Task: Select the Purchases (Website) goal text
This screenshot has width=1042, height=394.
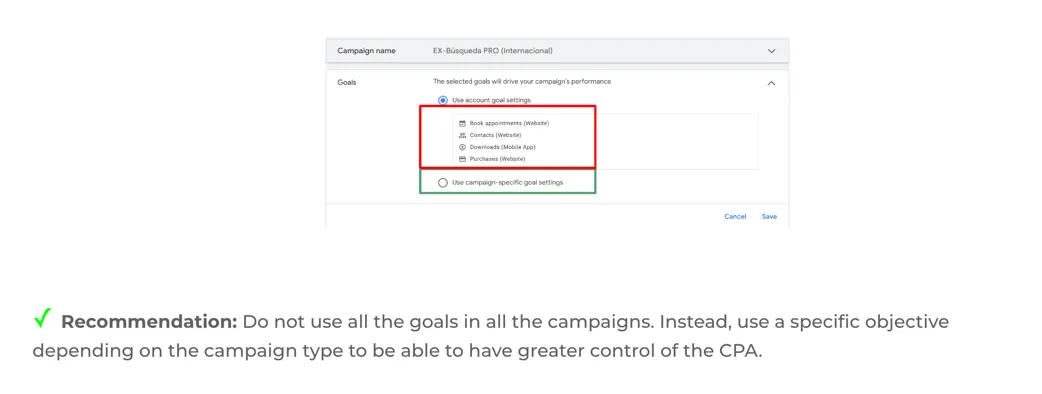Action: (x=497, y=159)
